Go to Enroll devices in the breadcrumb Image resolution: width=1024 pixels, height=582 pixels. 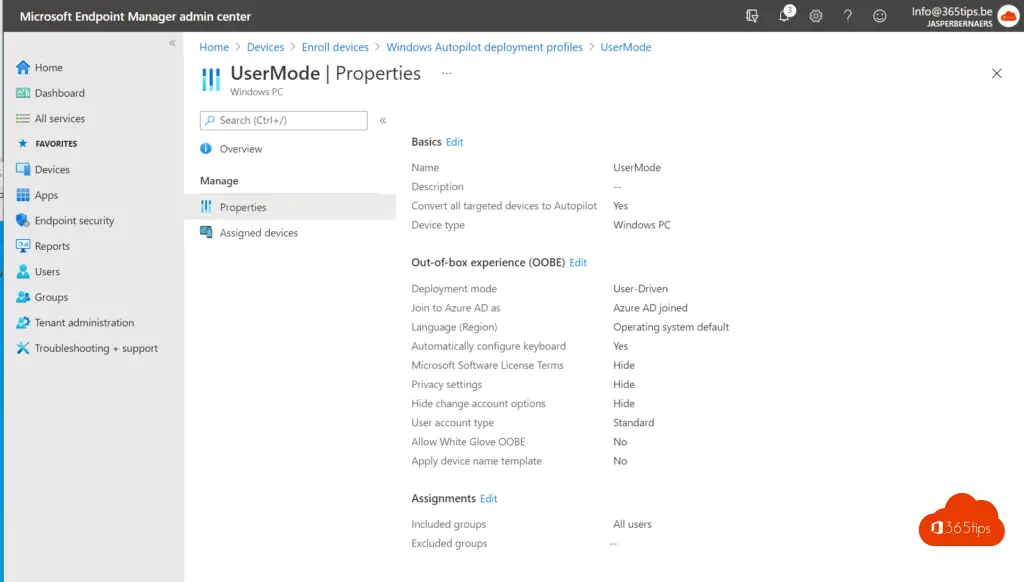point(335,47)
